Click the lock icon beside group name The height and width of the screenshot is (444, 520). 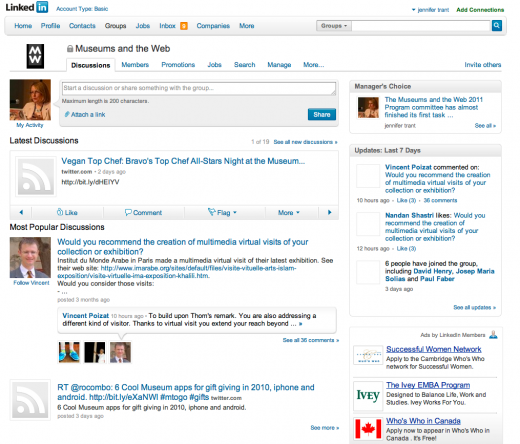click(x=70, y=49)
